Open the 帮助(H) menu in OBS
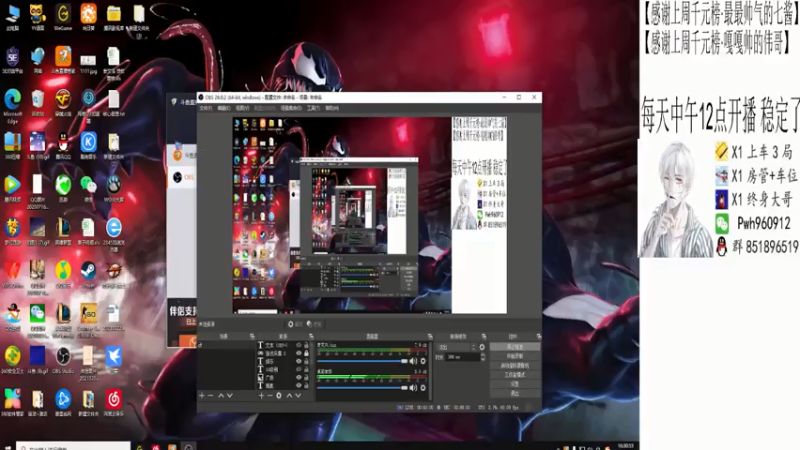The image size is (800, 450). (x=332, y=108)
